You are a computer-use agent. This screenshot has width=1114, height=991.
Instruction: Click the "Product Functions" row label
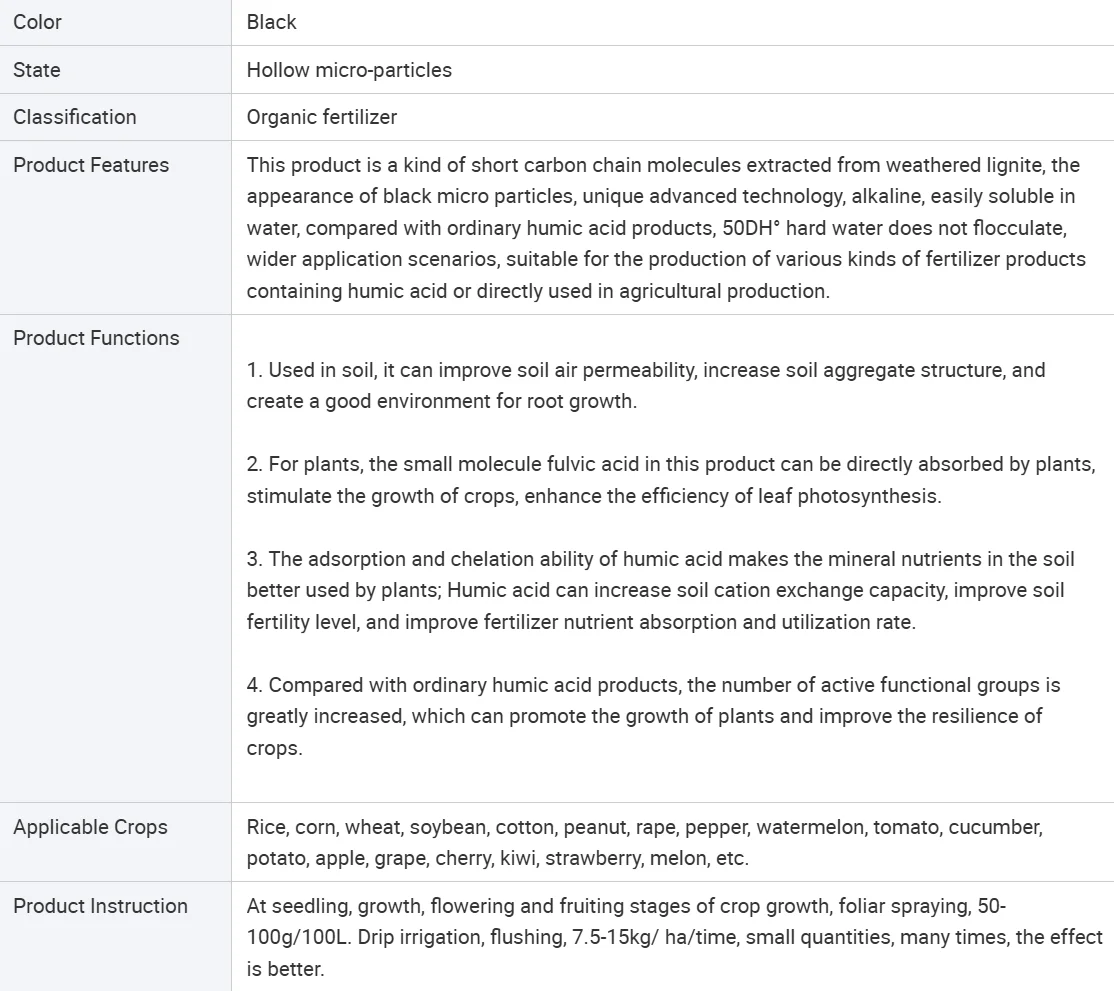pos(96,338)
